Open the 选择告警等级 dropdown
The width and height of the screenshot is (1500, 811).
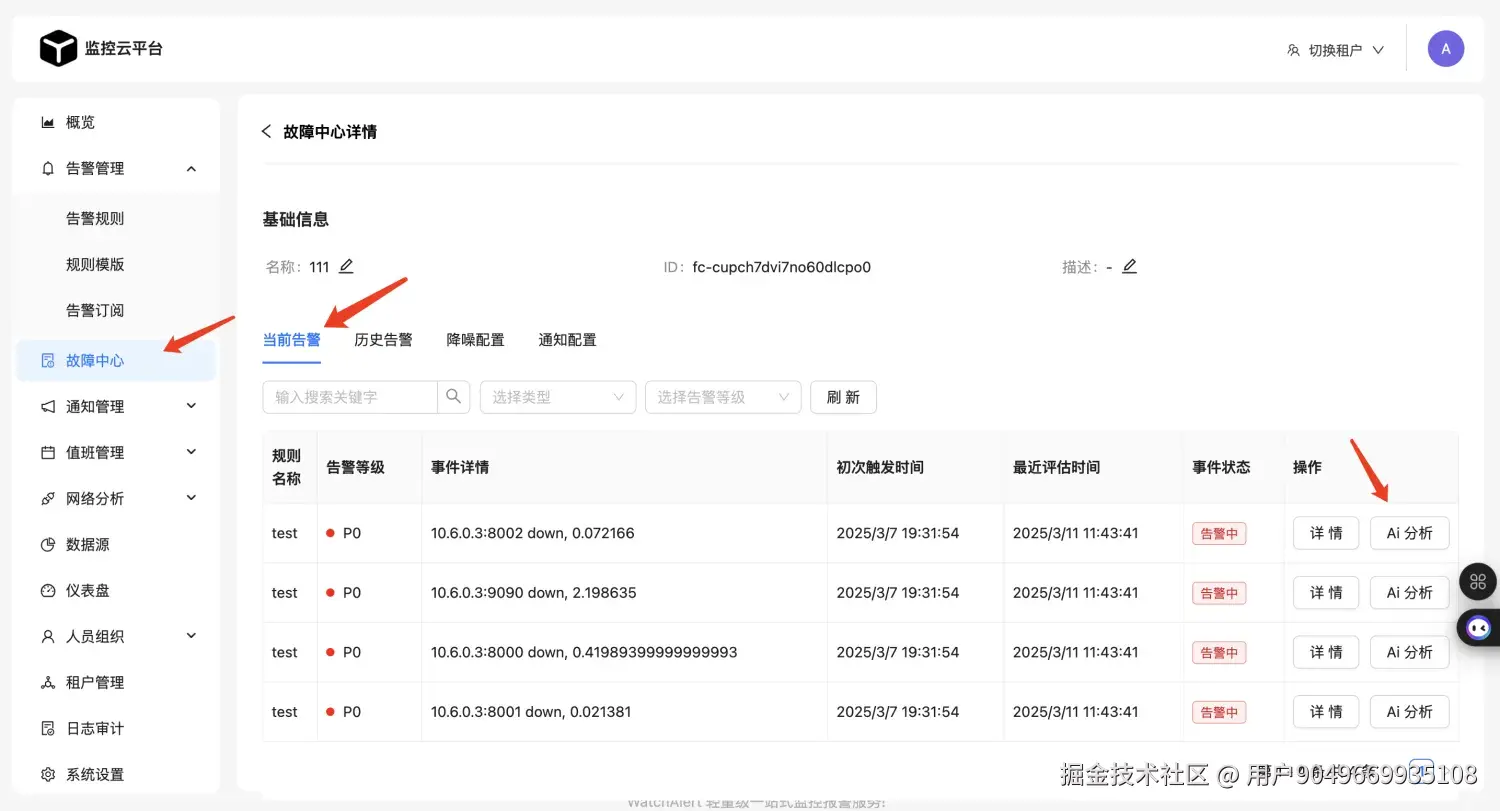click(723, 397)
